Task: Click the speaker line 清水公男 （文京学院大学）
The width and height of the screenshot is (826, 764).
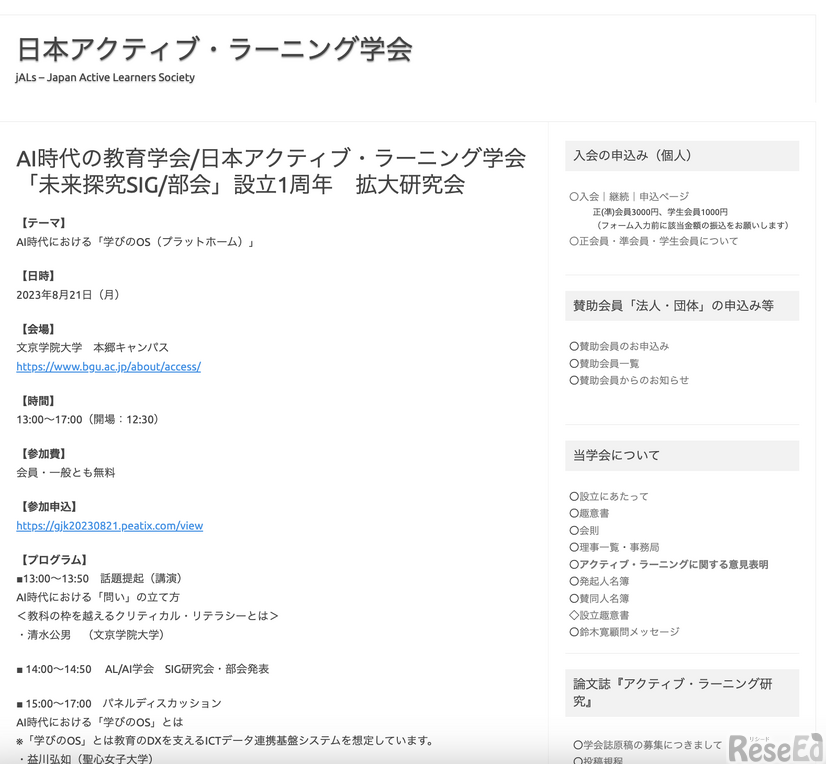Action: (x=91, y=635)
